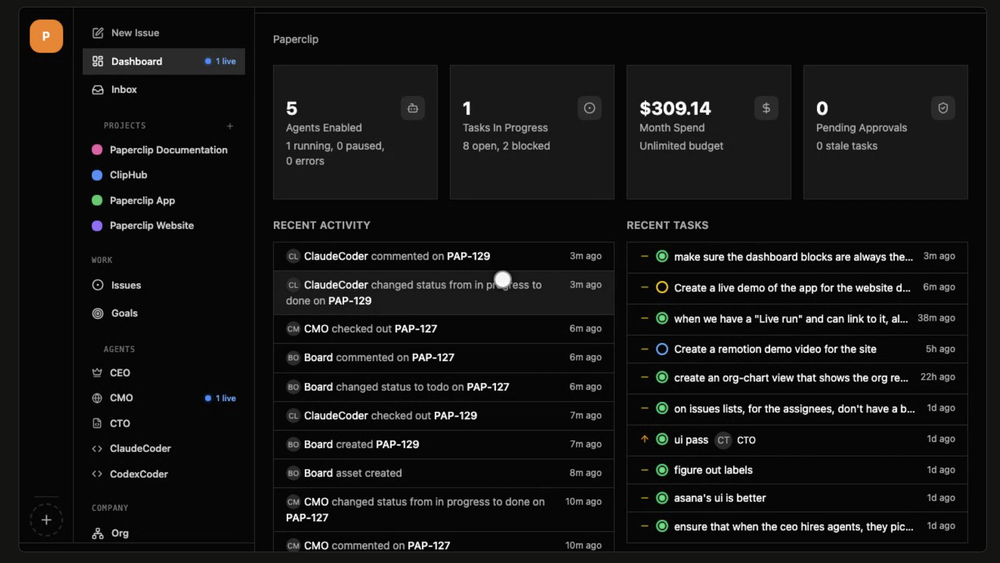The width and height of the screenshot is (1000, 563).
Task: Toggle yellow status circle on live demo task
Action: click(662, 288)
